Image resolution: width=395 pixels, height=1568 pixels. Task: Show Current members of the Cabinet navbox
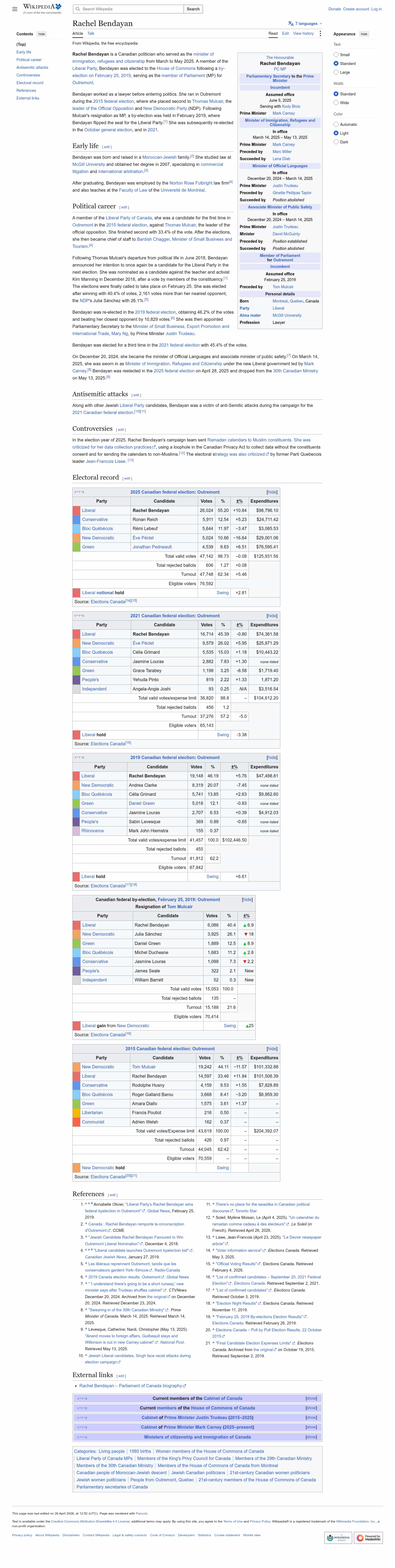coord(311,1398)
